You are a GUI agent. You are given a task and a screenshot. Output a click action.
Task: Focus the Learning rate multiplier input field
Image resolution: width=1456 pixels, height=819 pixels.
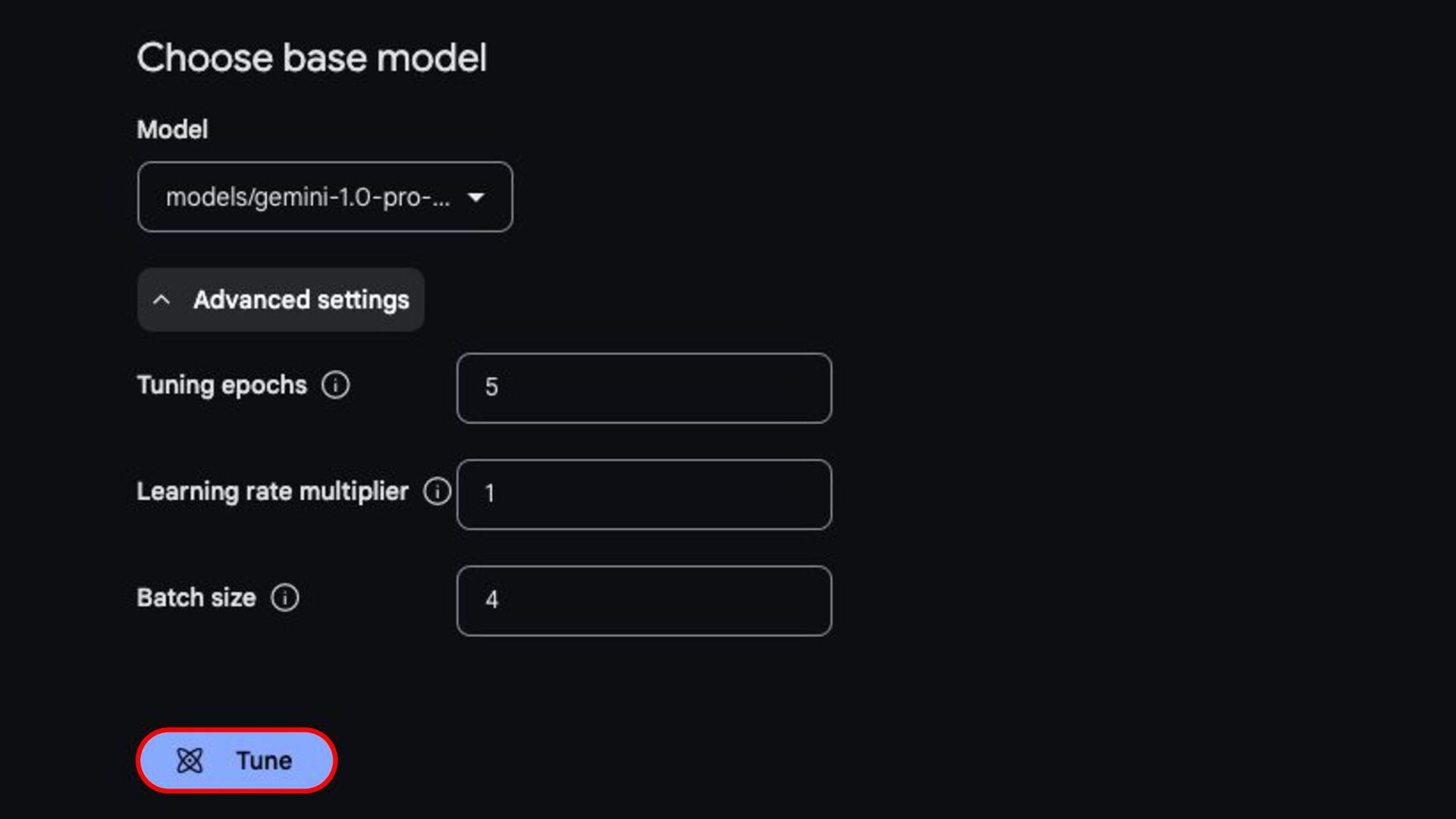tap(645, 494)
